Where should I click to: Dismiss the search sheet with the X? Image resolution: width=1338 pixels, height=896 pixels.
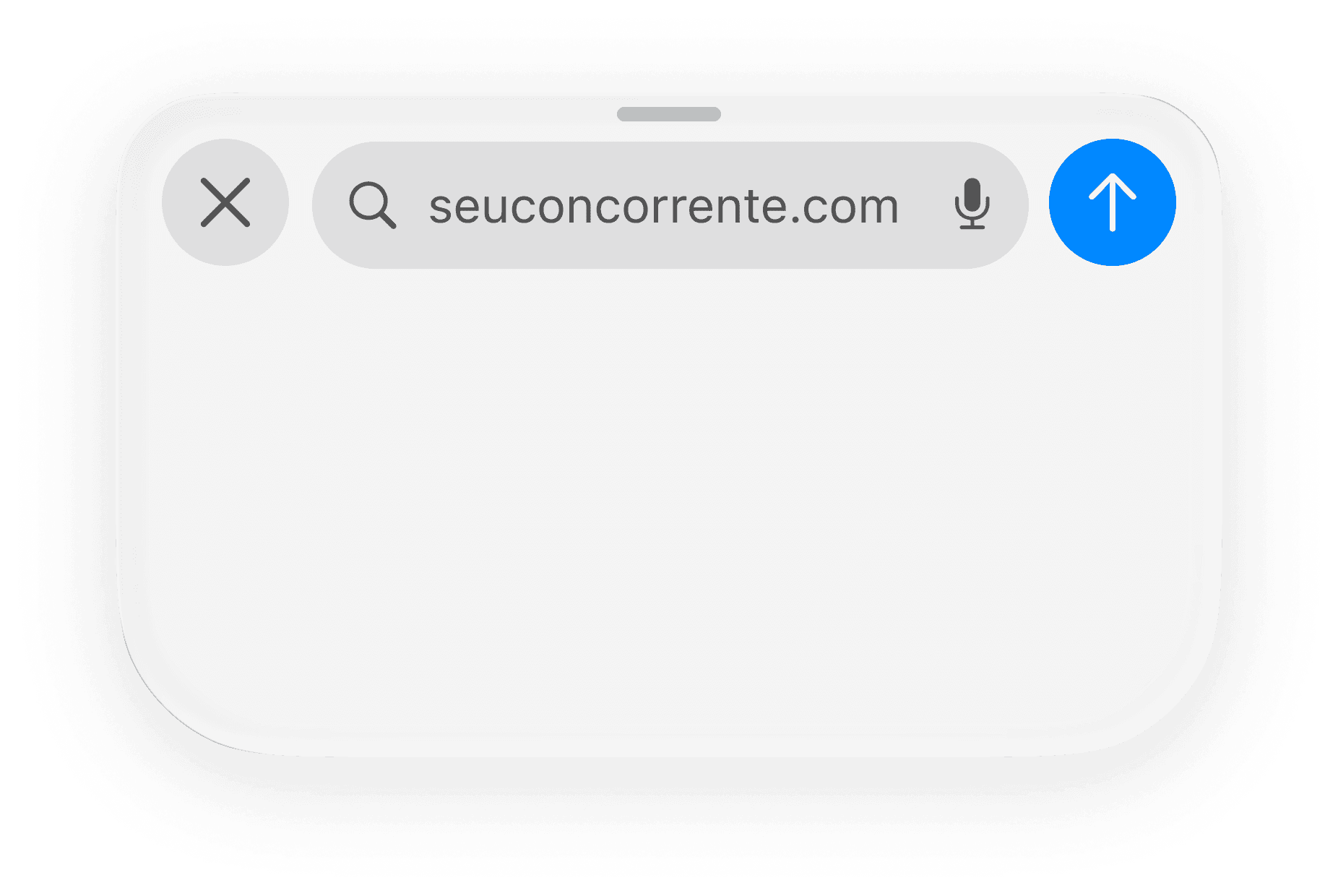[225, 202]
